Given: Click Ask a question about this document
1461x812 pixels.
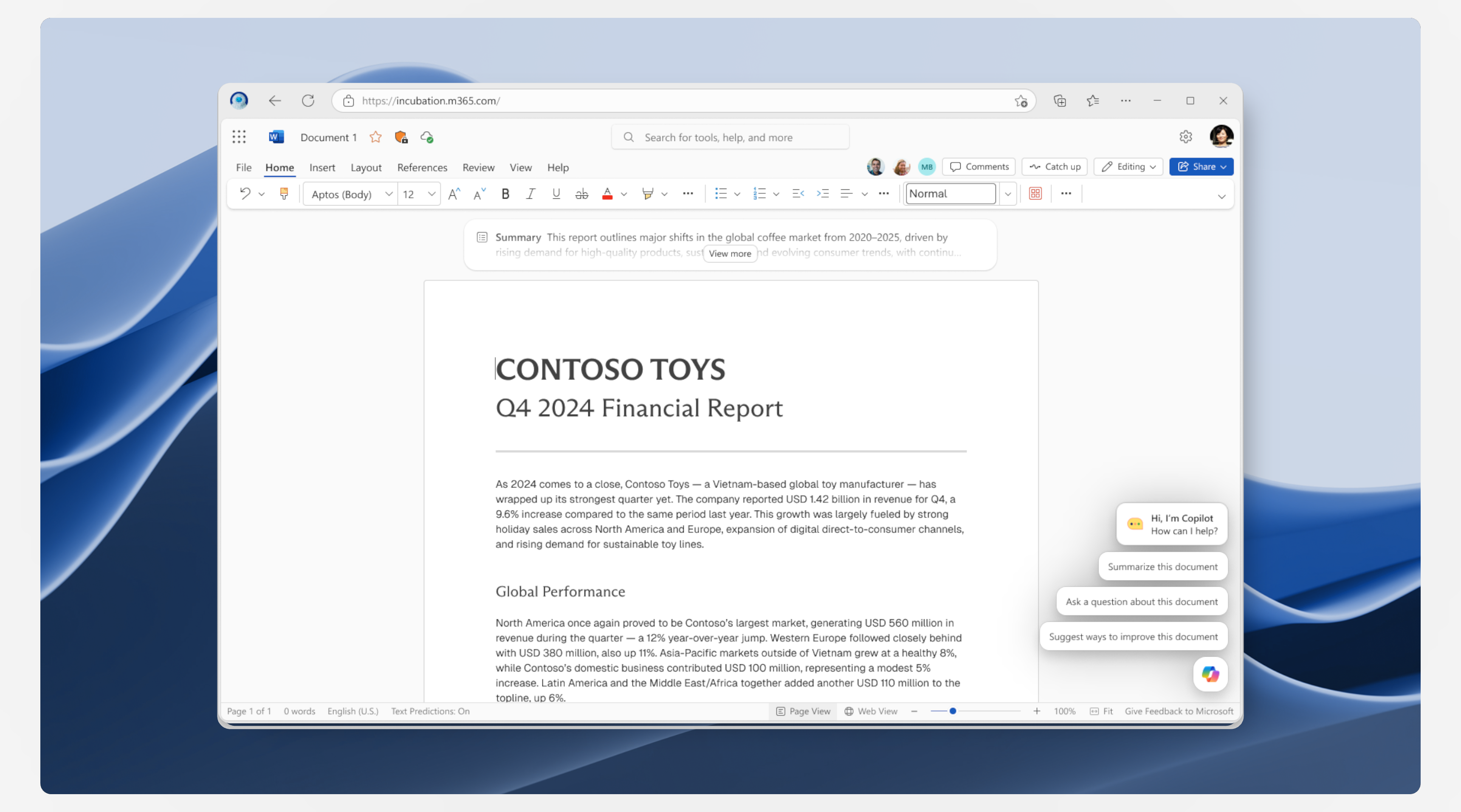Looking at the screenshot, I should tap(1142, 602).
